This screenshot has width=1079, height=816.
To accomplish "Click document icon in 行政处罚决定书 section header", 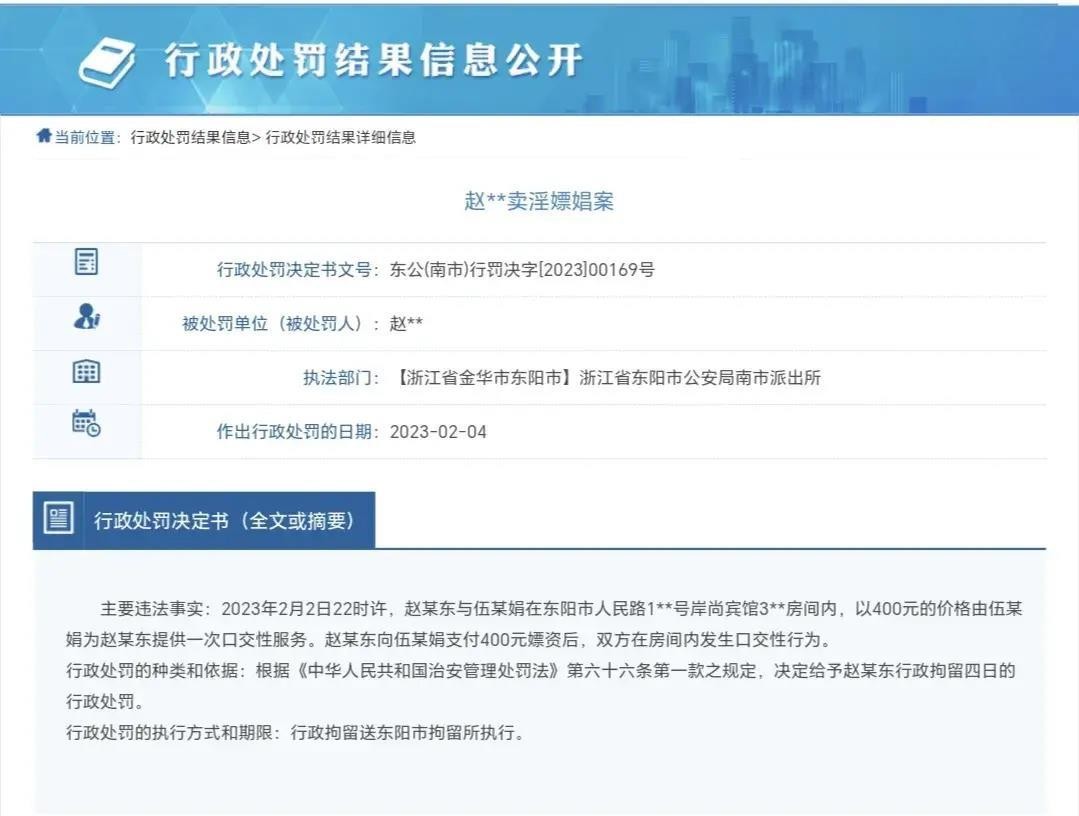I will tap(58, 519).
